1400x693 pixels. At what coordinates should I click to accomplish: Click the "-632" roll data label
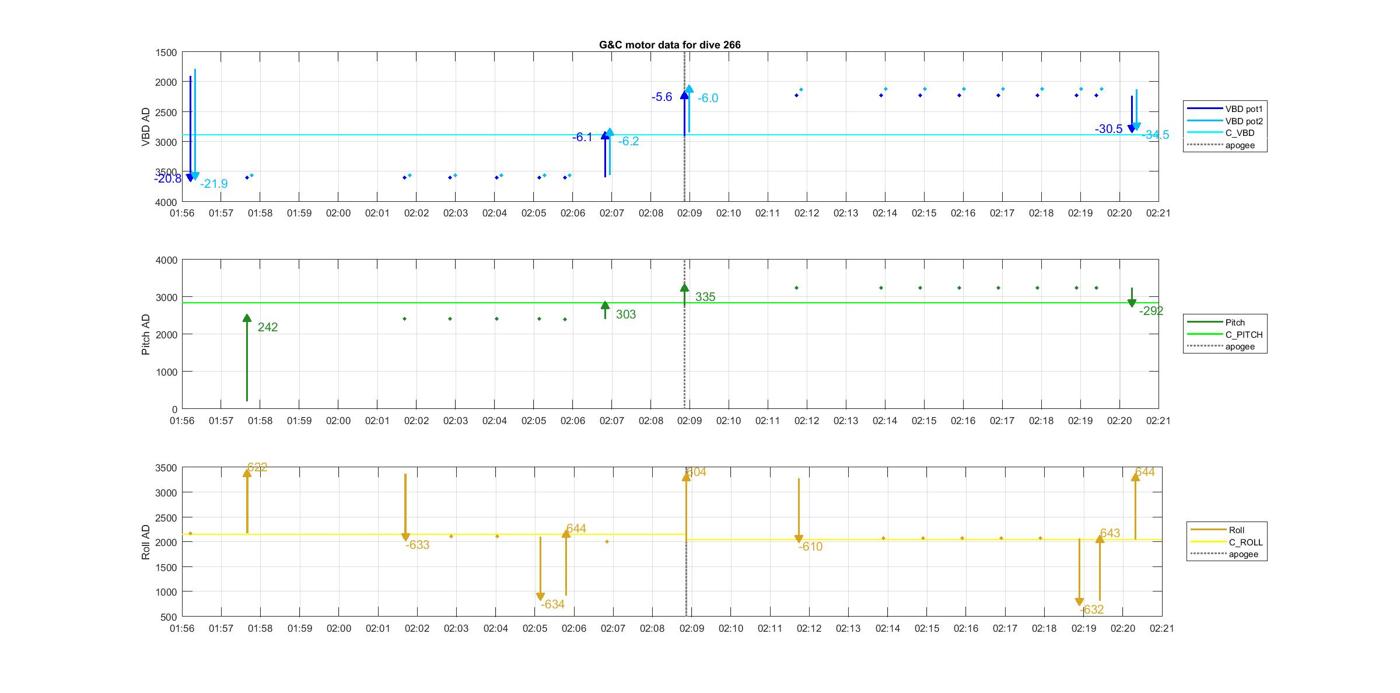(x=1092, y=610)
